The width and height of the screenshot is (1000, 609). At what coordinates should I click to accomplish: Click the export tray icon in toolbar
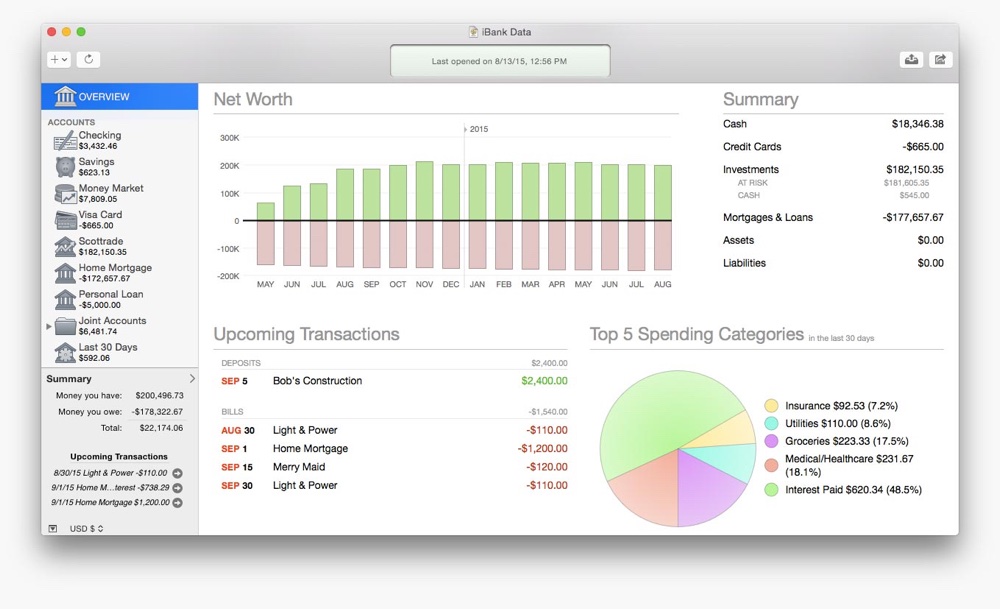click(911, 60)
